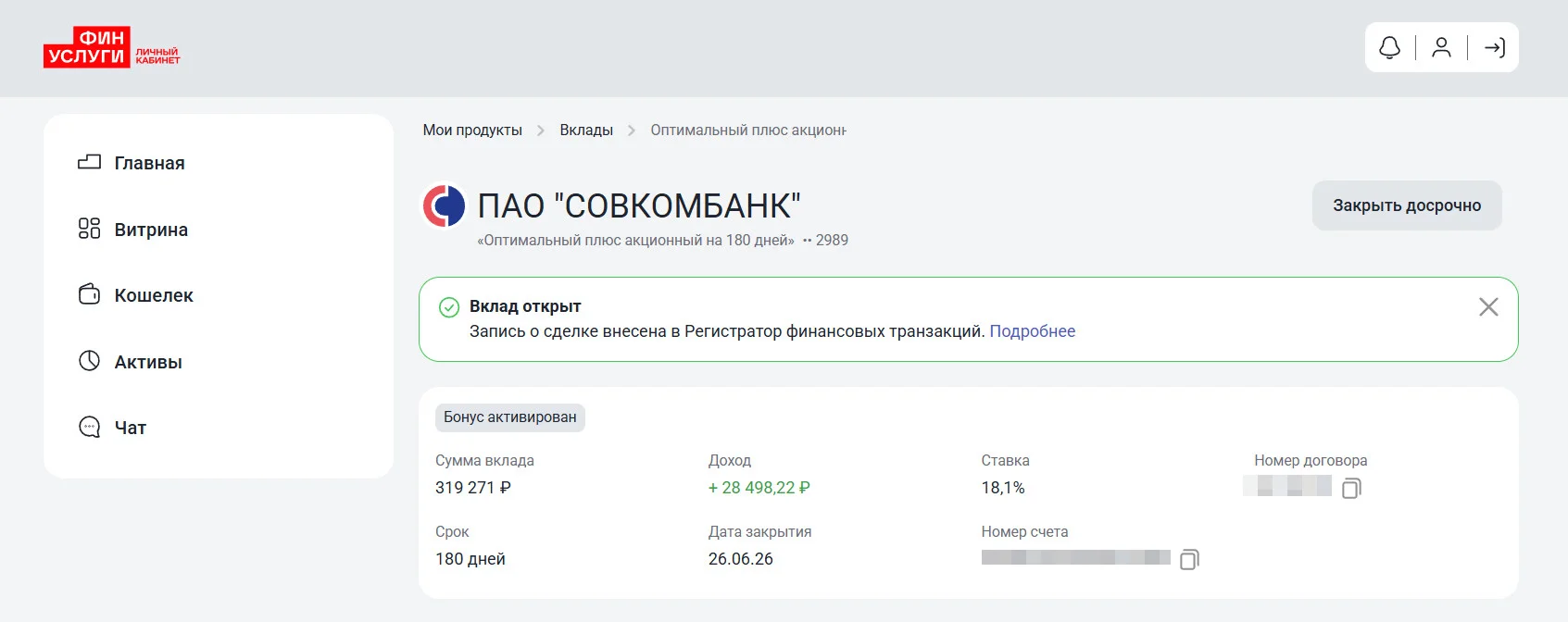The height and width of the screenshot is (622, 1568).
Task: Click the Главная sidebar icon
Action: click(89, 162)
